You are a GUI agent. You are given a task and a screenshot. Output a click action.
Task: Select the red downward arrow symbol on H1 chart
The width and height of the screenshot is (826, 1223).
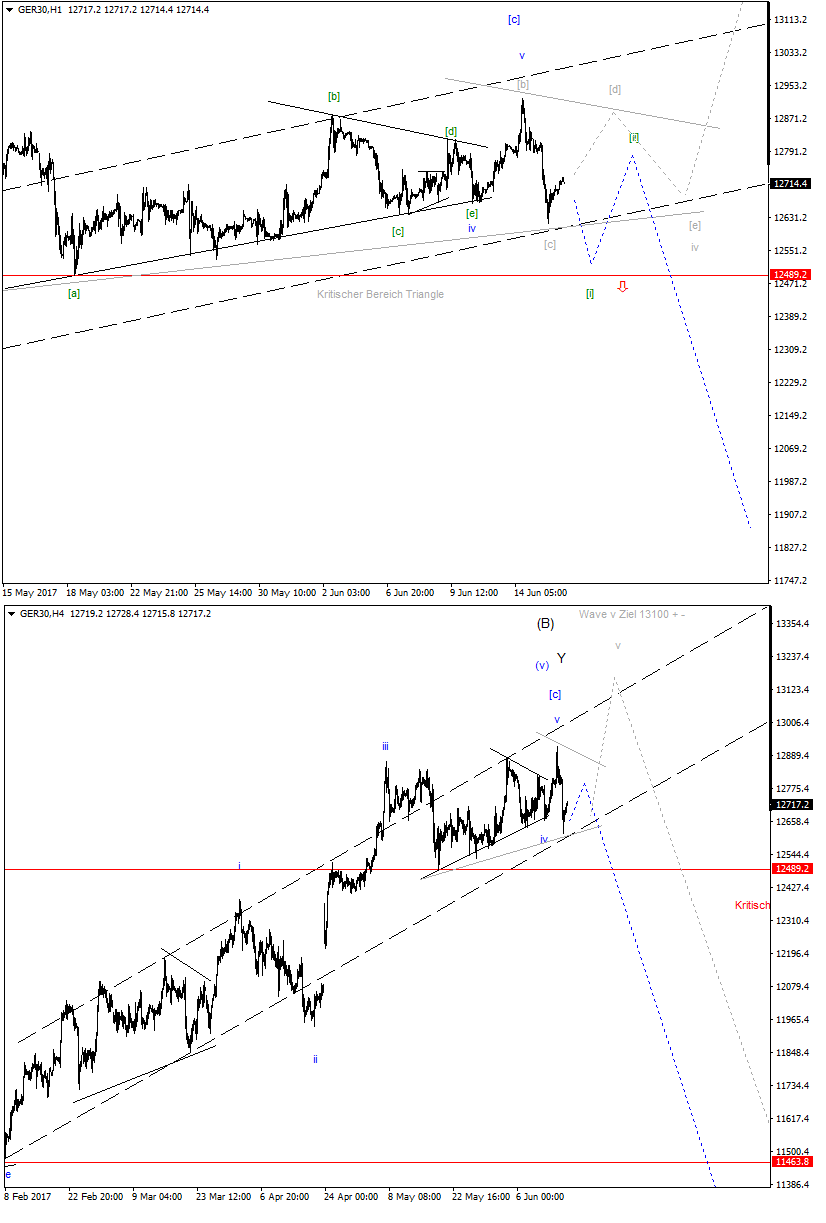pyautogui.click(x=623, y=287)
